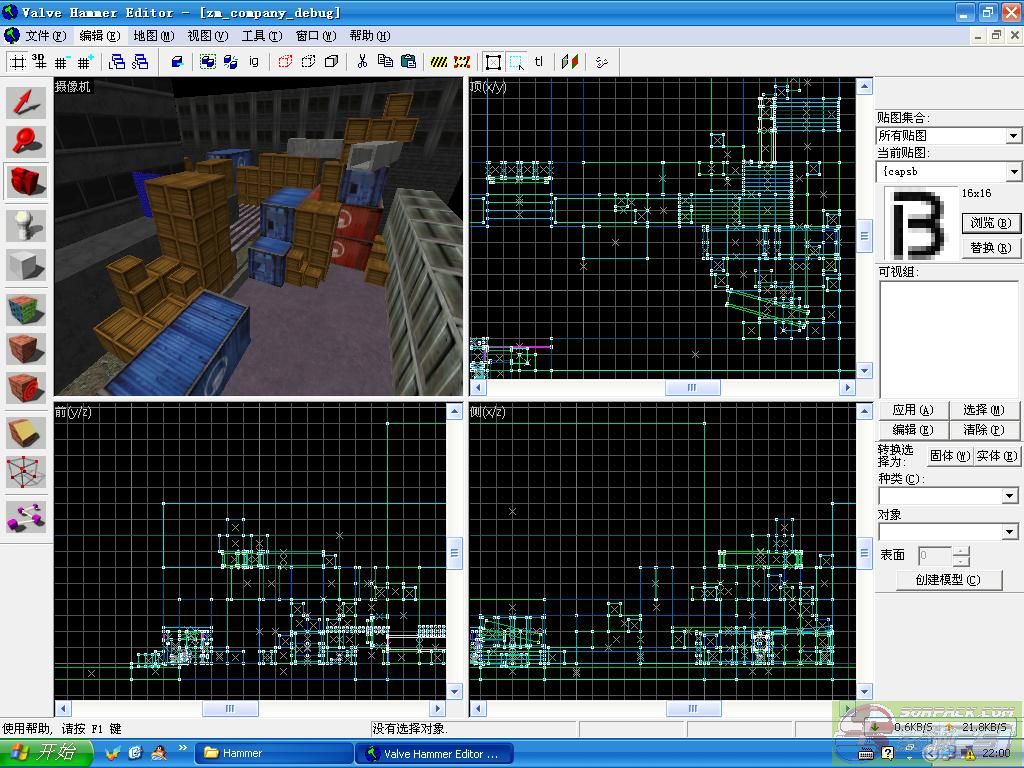Image resolution: width=1024 pixels, height=768 pixels.
Task: Expand the 种类 category dropdown
Action: [1009, 496]
